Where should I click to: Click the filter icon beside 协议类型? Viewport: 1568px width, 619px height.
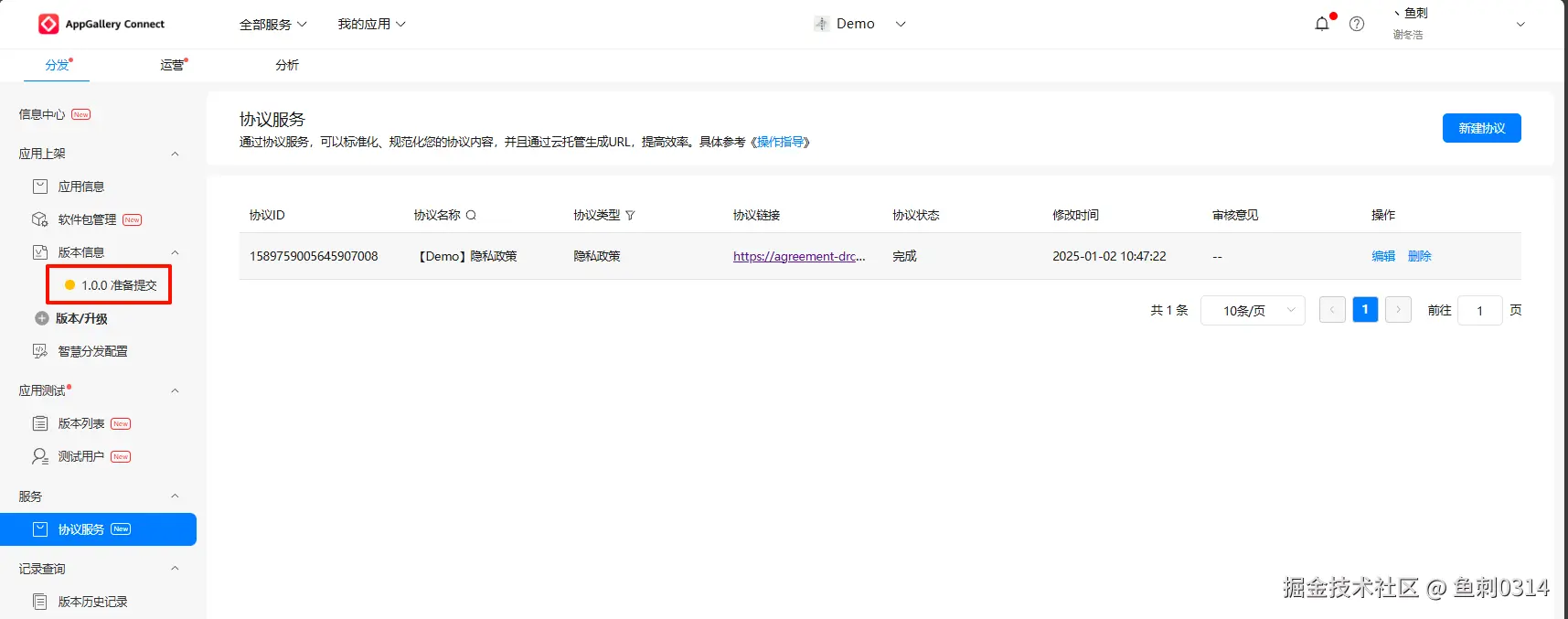tap(630, 216)
